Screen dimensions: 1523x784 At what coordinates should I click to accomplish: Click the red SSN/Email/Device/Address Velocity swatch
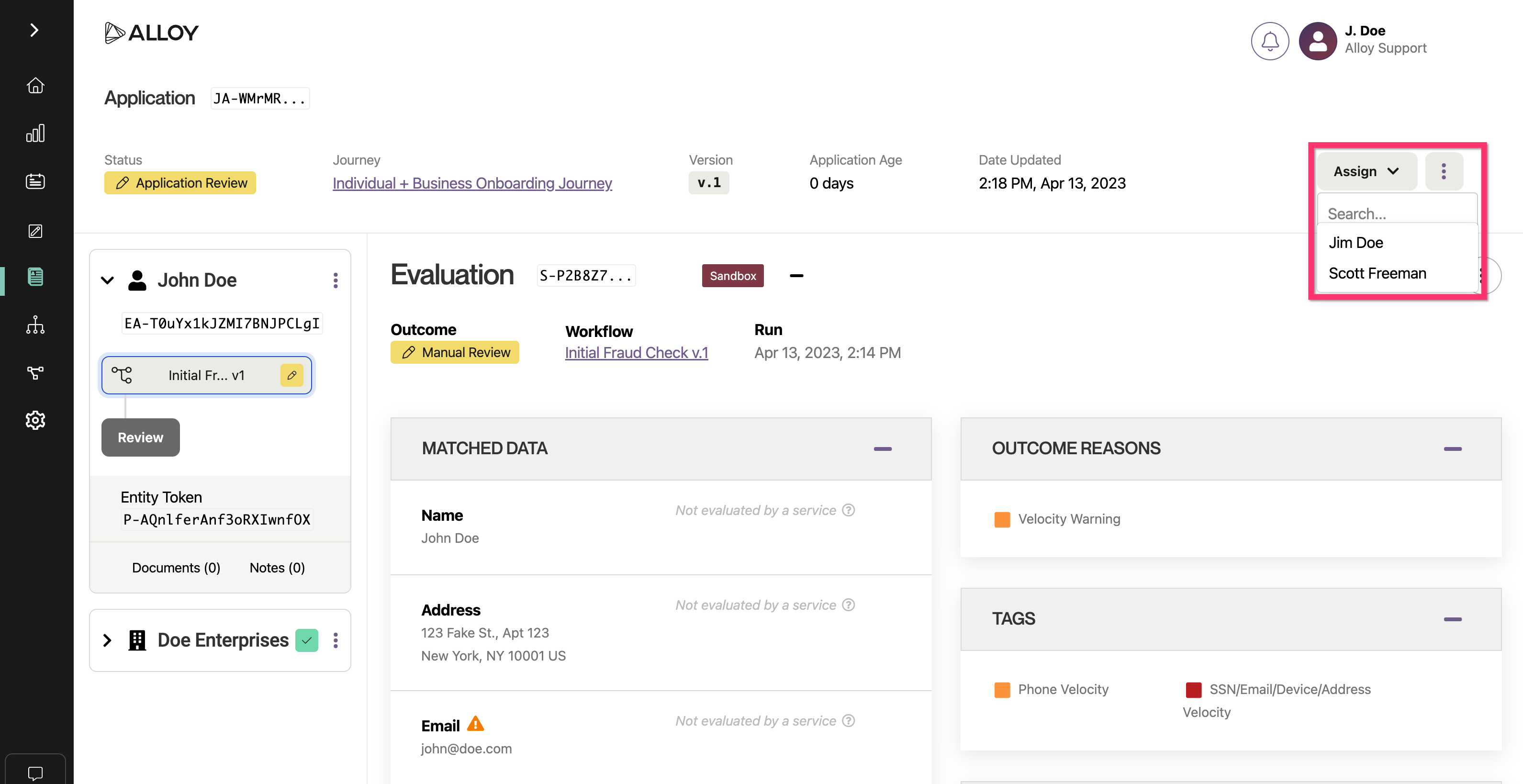coord(1194,690)
